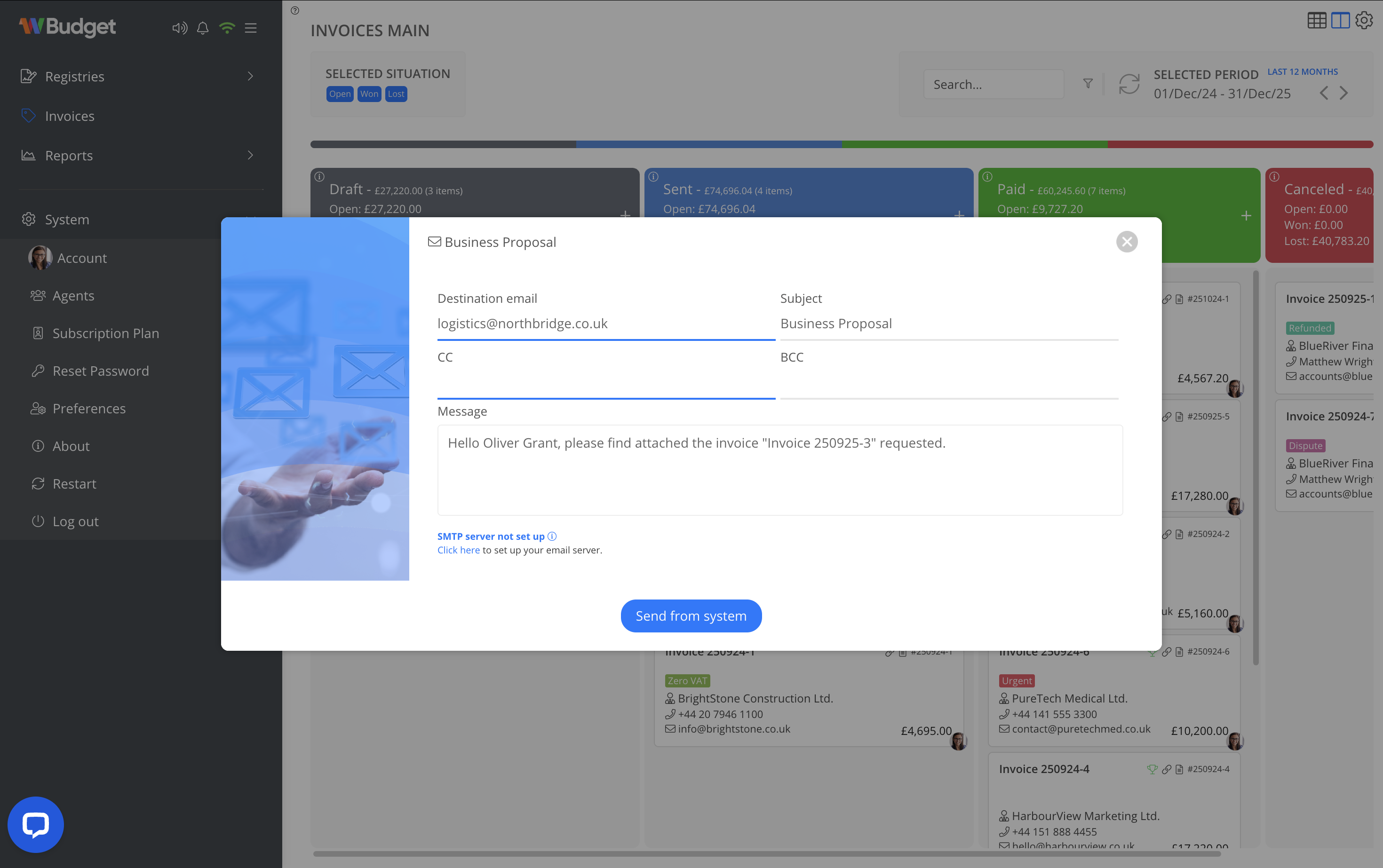
Task: Click the notifications bell icon
Action: [x=202, y=28]
